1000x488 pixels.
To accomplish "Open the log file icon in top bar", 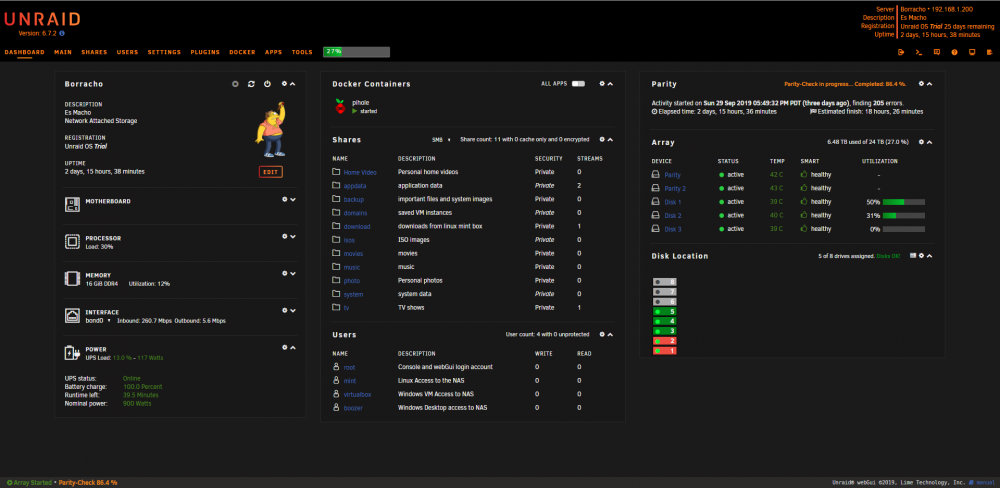I will [990, 52].
